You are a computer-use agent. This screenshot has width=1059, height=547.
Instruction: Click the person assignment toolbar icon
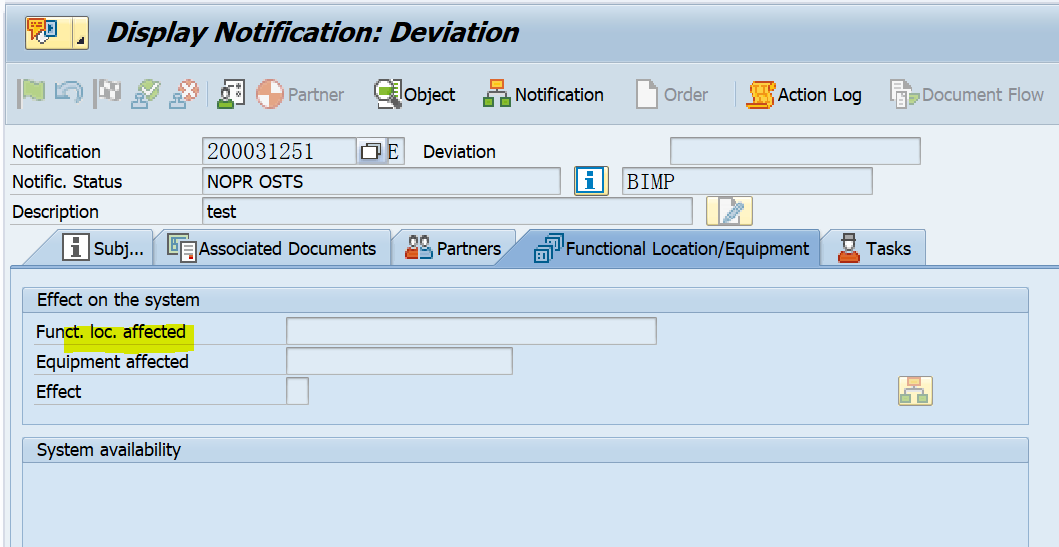[x=231, y=95]
